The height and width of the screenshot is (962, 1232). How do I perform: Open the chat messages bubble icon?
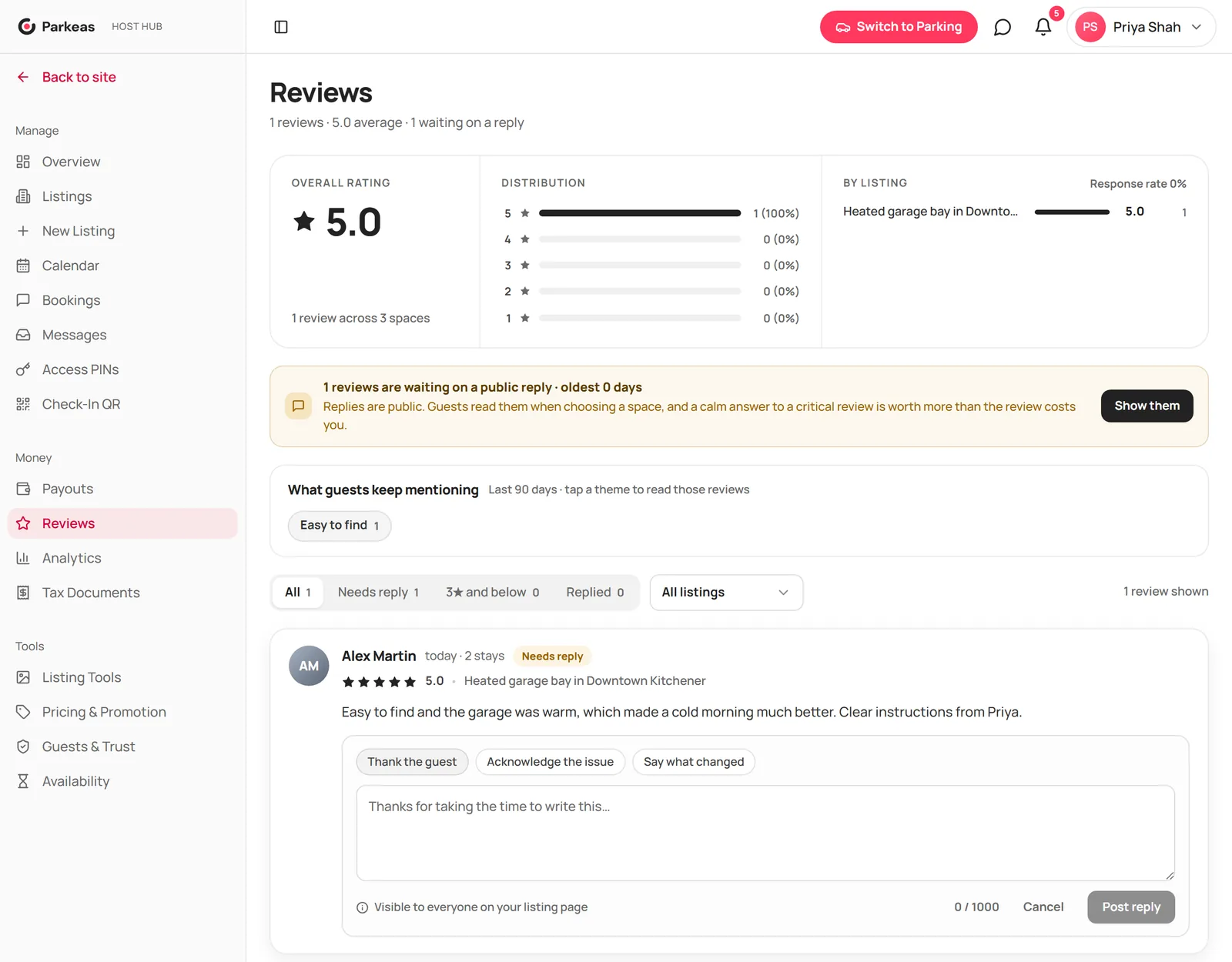click(x=1002, y=27)
